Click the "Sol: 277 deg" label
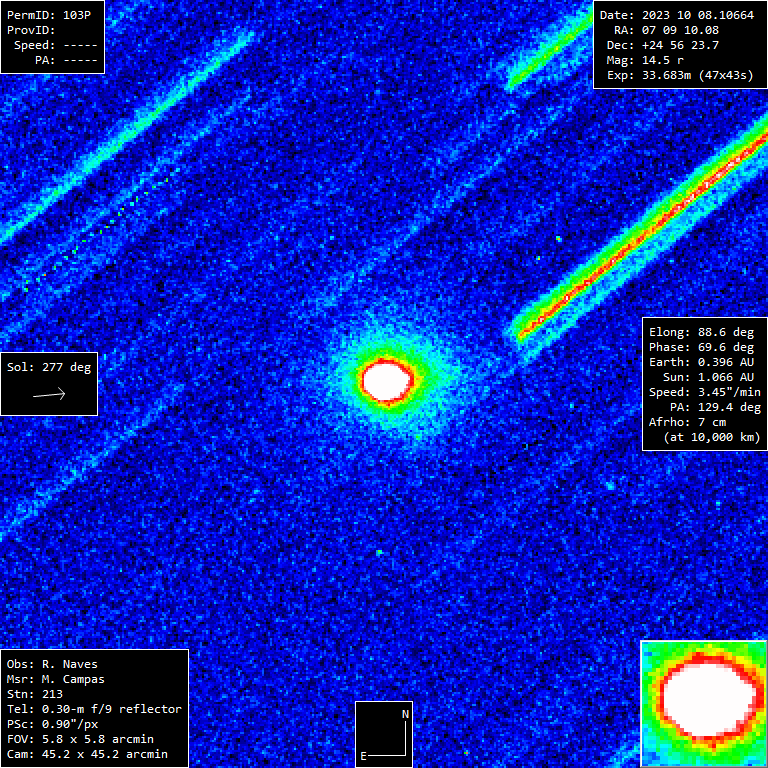The height and width of the screenshot is (768, 768). tap(49, 367)
